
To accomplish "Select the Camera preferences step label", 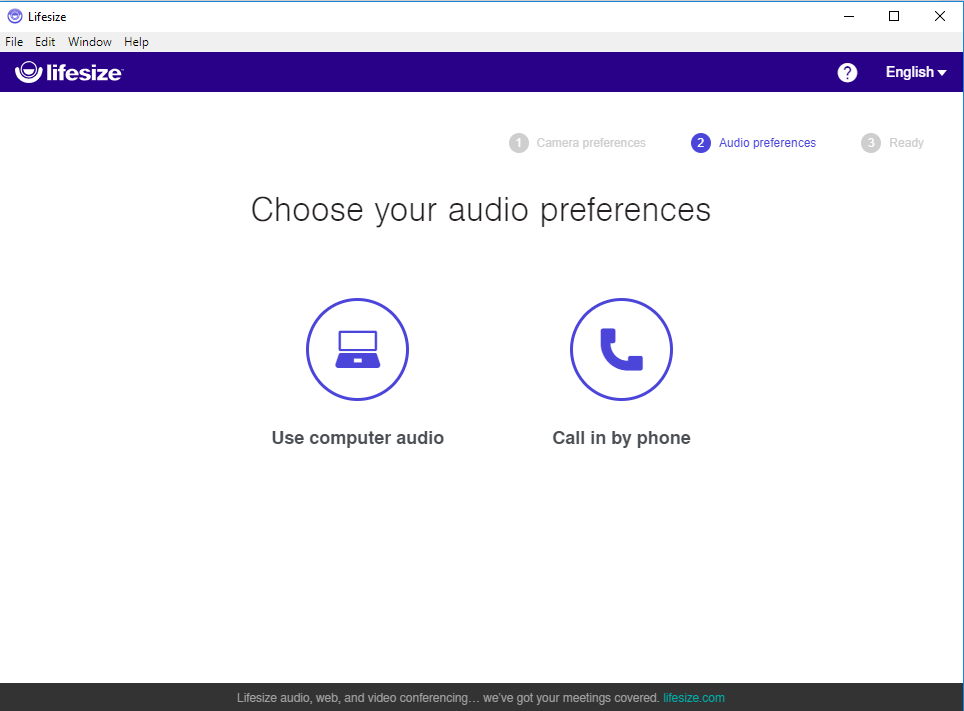I will coord(591,142).
